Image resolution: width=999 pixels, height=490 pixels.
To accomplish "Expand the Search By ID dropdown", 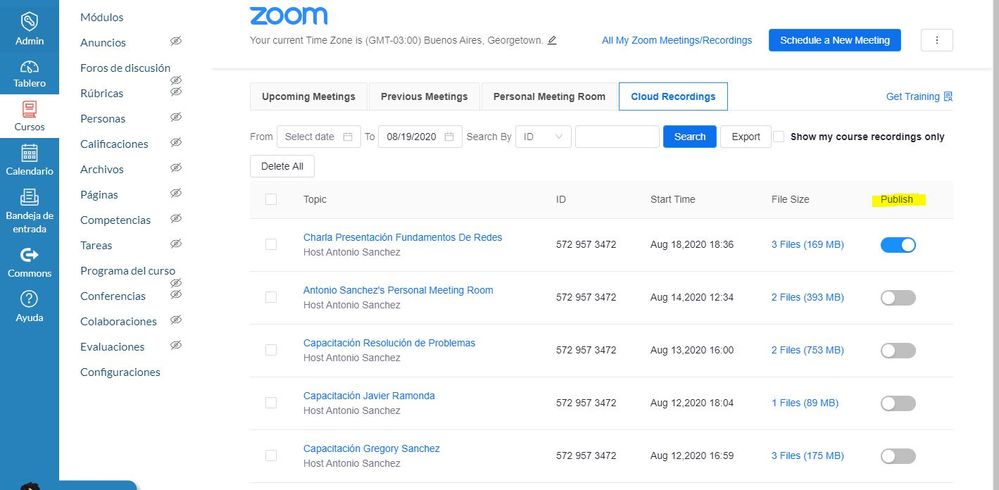I will [543, 137].
